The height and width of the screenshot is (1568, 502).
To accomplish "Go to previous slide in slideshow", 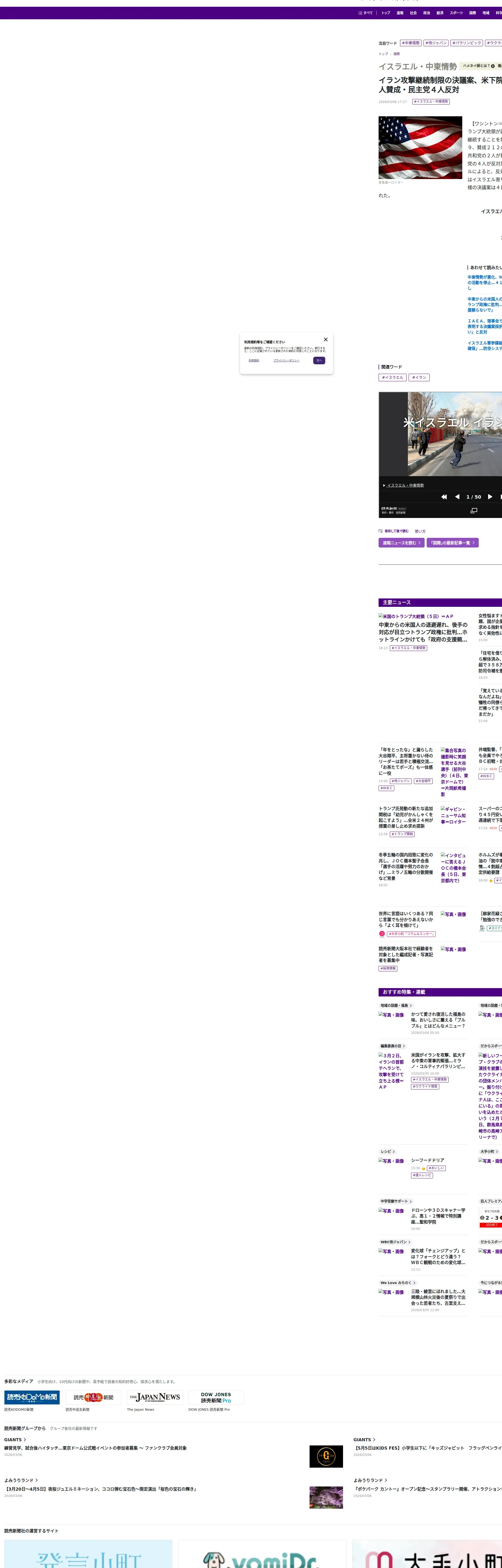I will click(457, 497).
